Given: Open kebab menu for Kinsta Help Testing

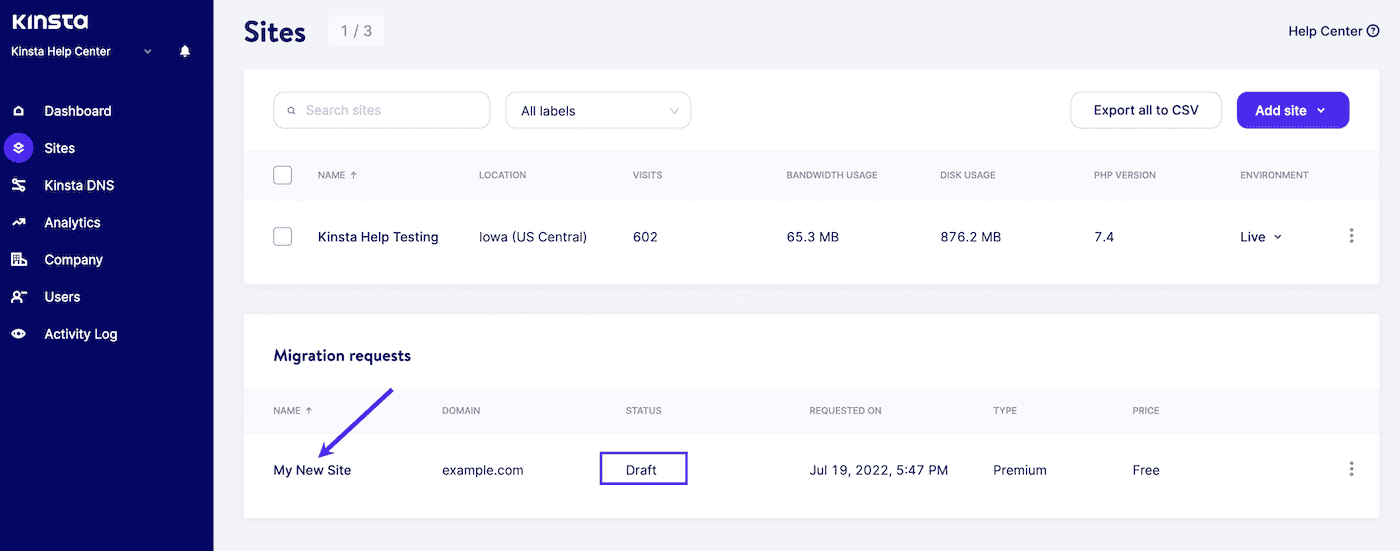Looking at the screenshot, I should [1351, 236].
